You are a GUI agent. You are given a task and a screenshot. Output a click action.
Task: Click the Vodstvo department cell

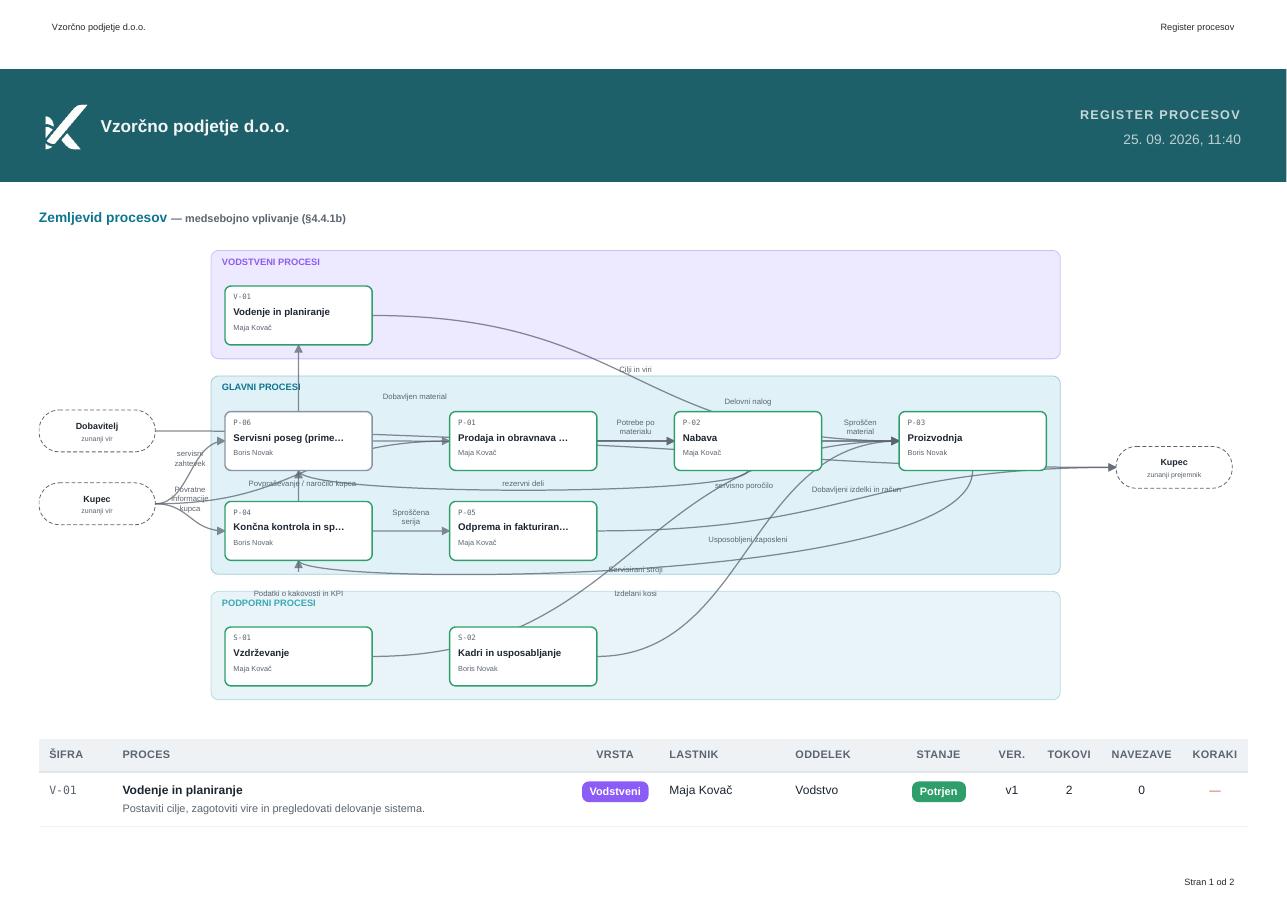(x=816, y=790)
